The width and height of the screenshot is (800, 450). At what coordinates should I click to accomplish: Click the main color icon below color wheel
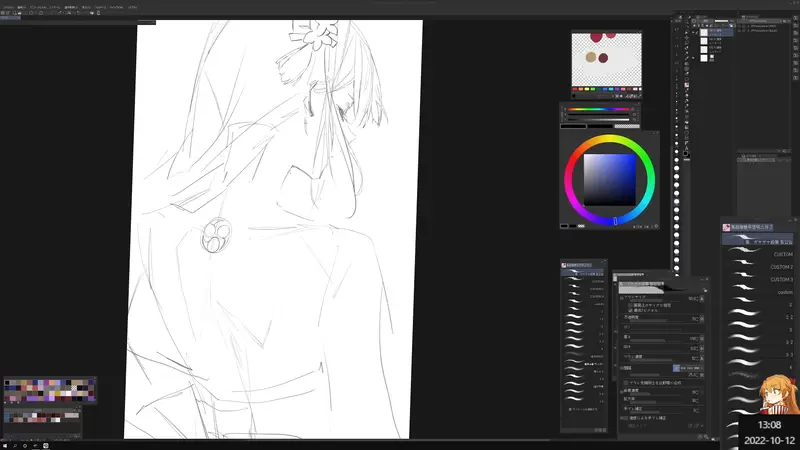point(564,226)
